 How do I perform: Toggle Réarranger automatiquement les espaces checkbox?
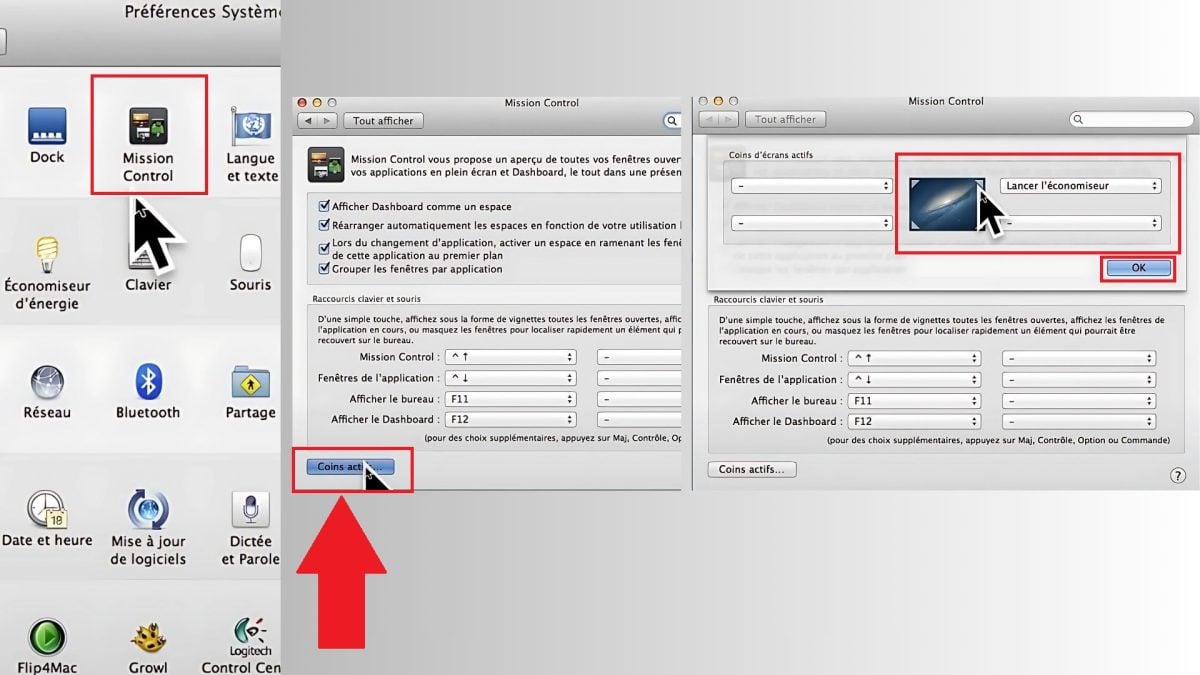(325, 226)
